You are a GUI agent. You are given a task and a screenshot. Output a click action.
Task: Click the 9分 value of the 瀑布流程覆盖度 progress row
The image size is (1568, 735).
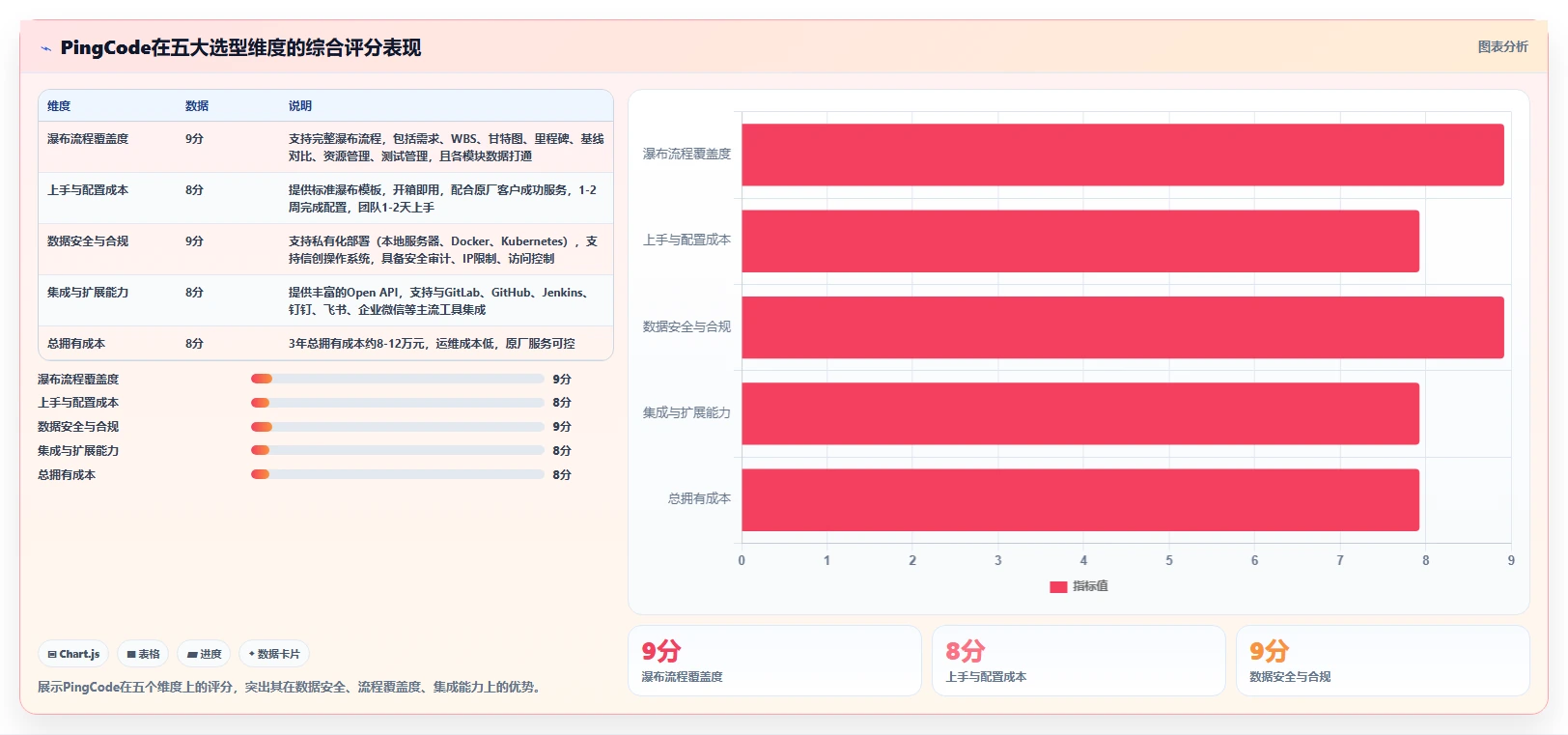point(562,380)
